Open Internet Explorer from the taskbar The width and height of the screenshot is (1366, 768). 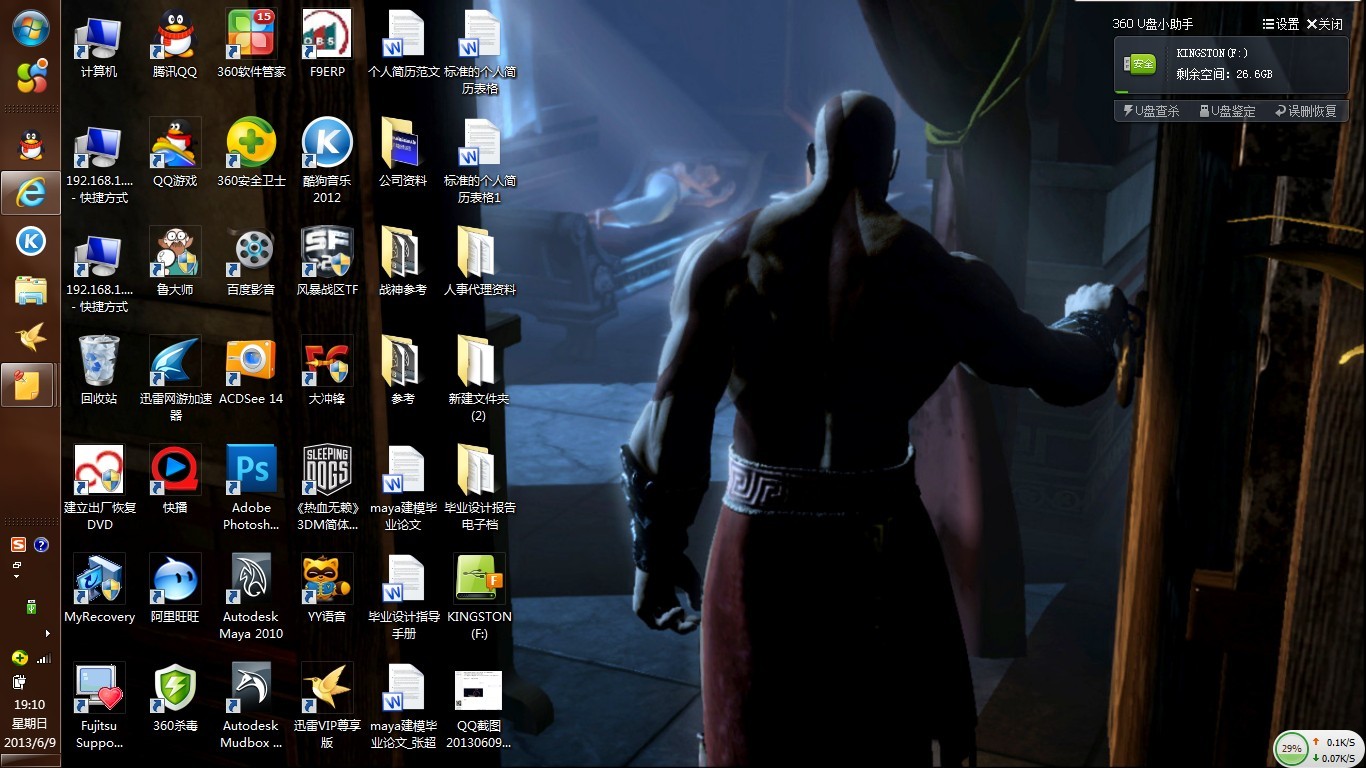click(x=30, y=193)
